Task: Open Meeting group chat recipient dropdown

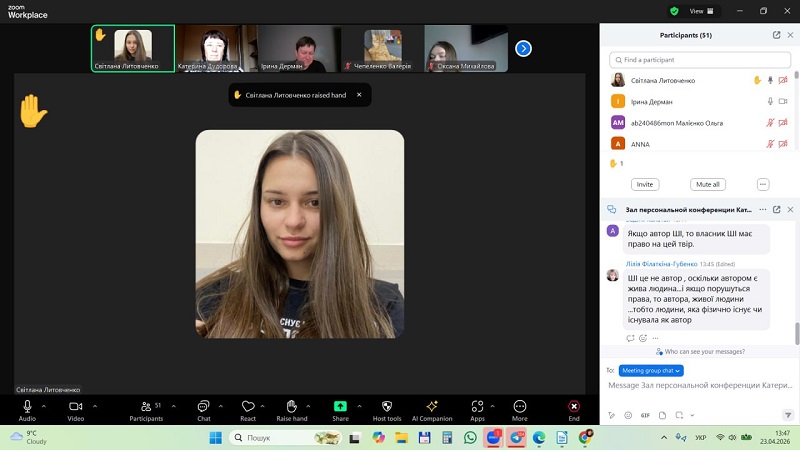Action: pos(651,370)
